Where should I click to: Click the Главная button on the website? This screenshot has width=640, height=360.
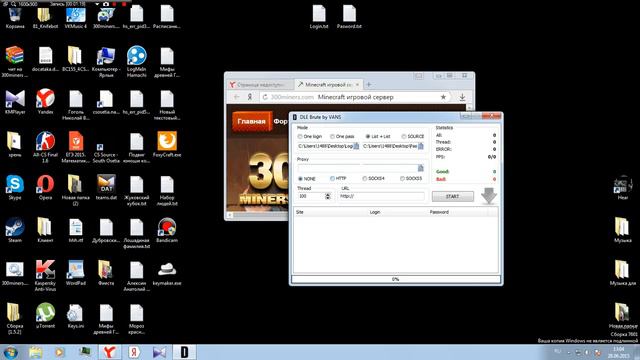(x=251, y=121)
